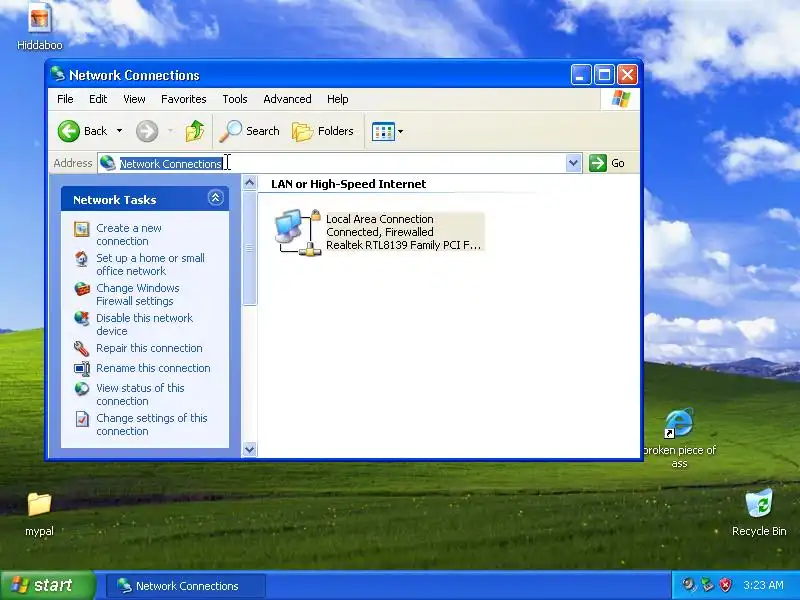
Task: Click the Disable this network device icon
Action: click(82, 318)
